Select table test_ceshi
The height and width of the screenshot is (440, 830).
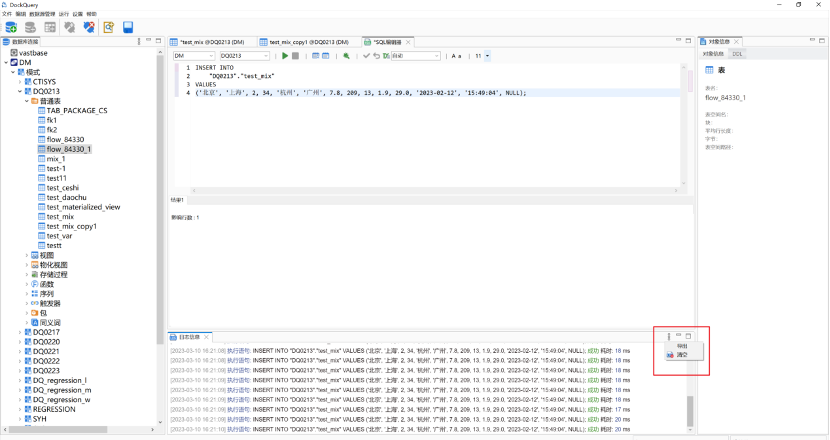click(x=62, y=188)
